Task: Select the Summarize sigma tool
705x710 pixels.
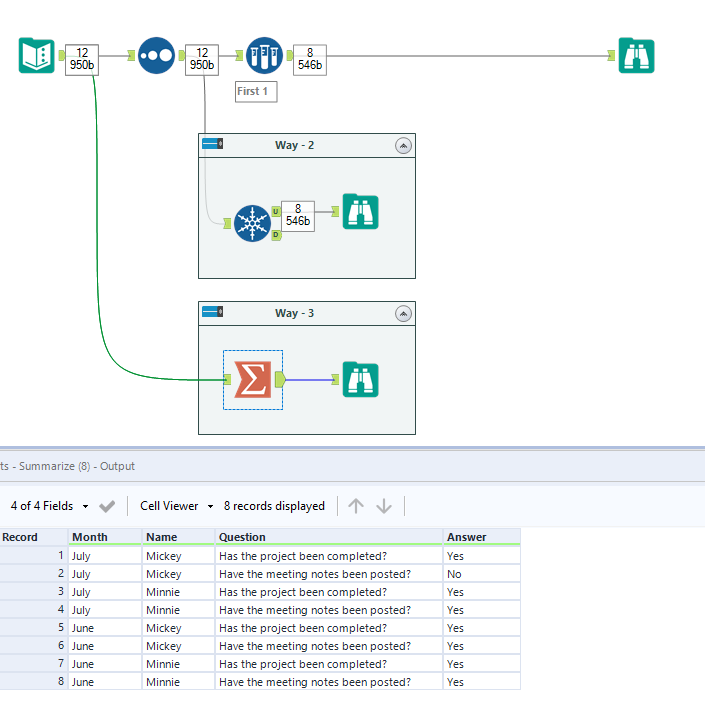Action: [x=253, y=379]
